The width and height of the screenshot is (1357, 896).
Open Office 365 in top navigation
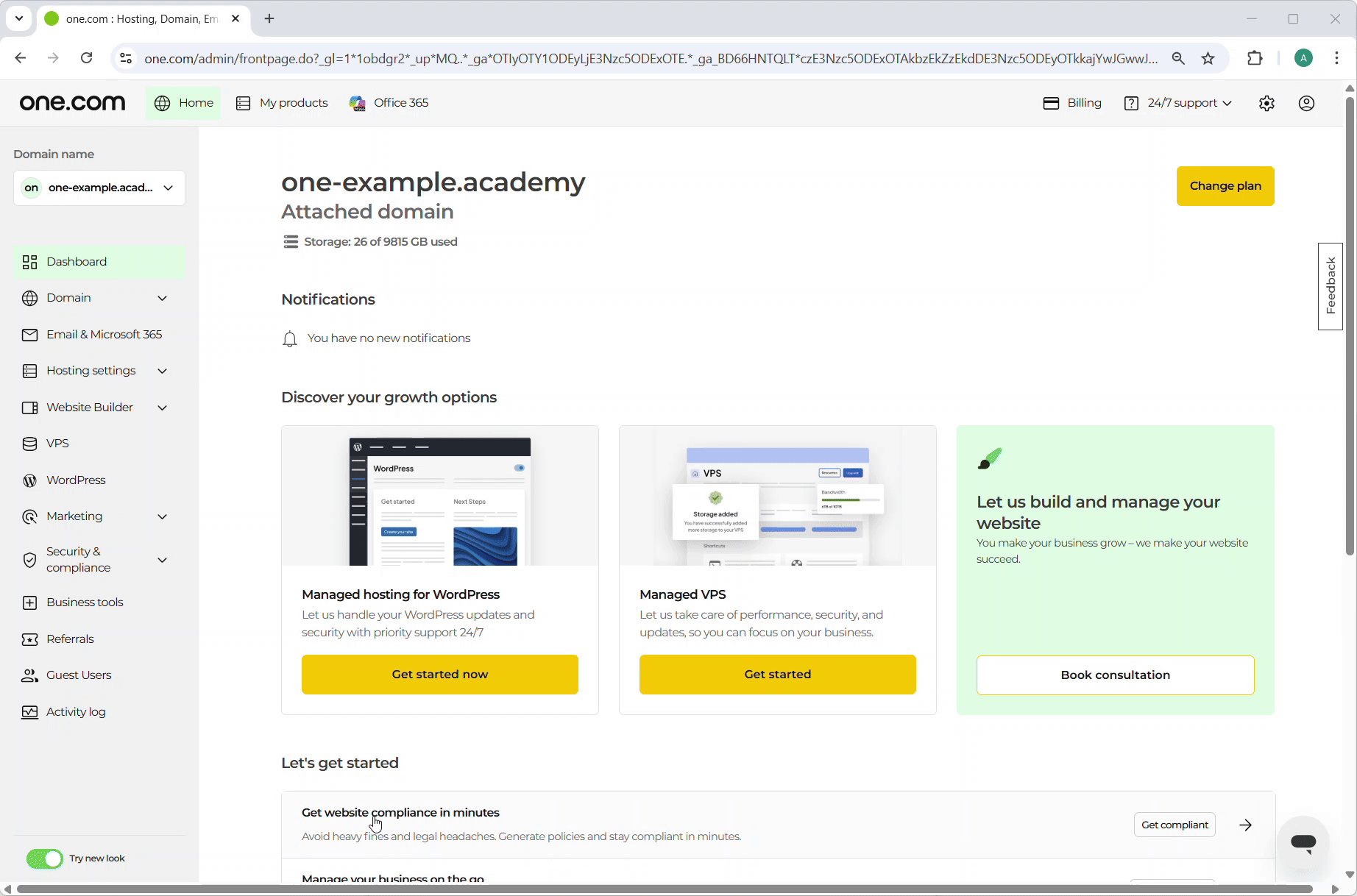389,103
